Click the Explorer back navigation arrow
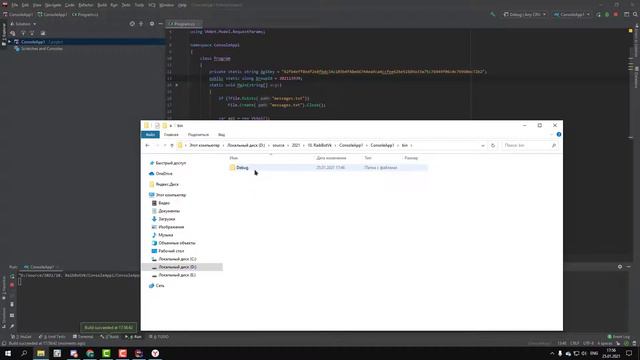Screen dimensions: 640x360 point(147,145)
